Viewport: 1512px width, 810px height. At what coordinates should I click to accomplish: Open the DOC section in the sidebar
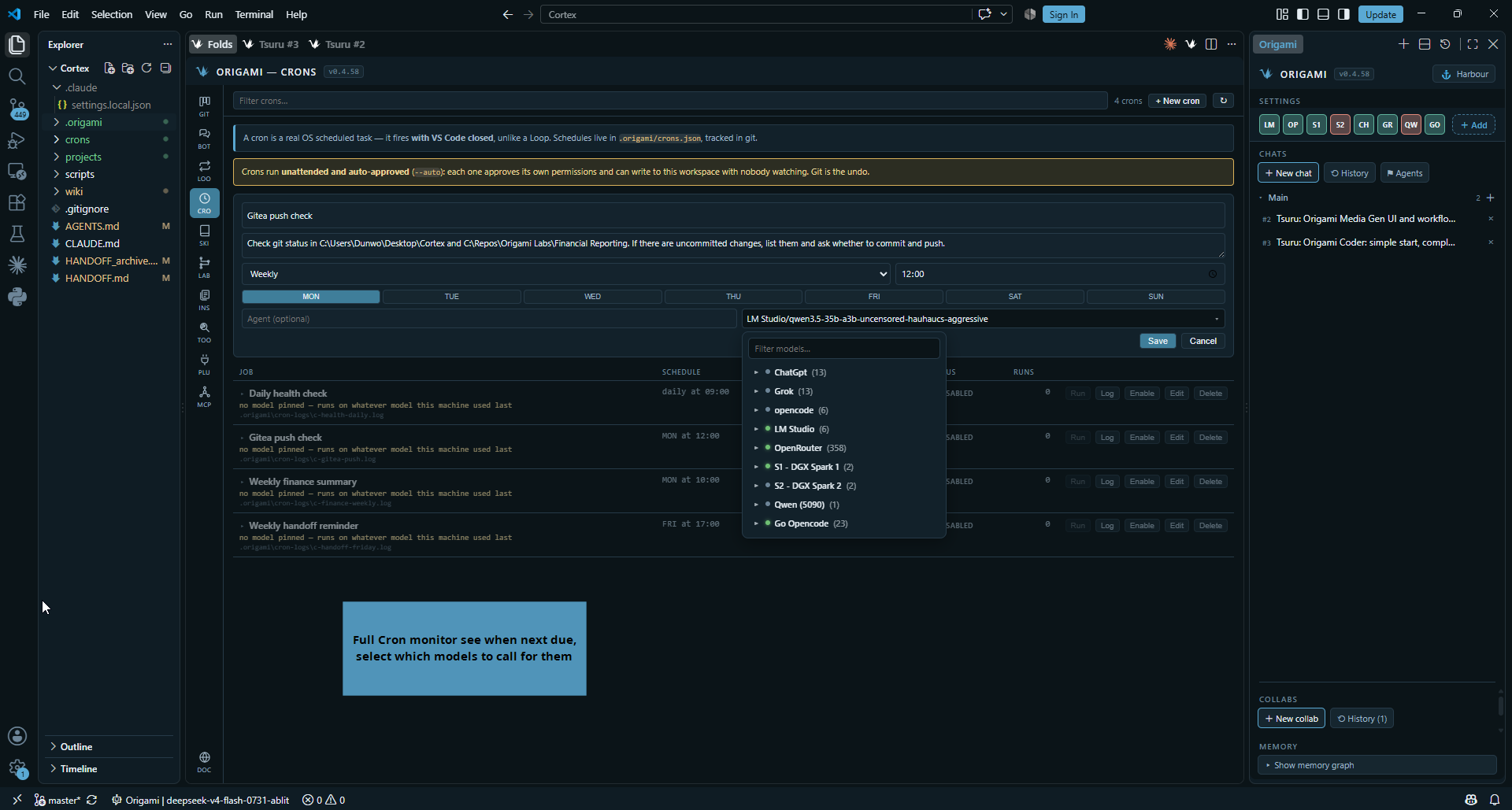click(x=204, y=762)
